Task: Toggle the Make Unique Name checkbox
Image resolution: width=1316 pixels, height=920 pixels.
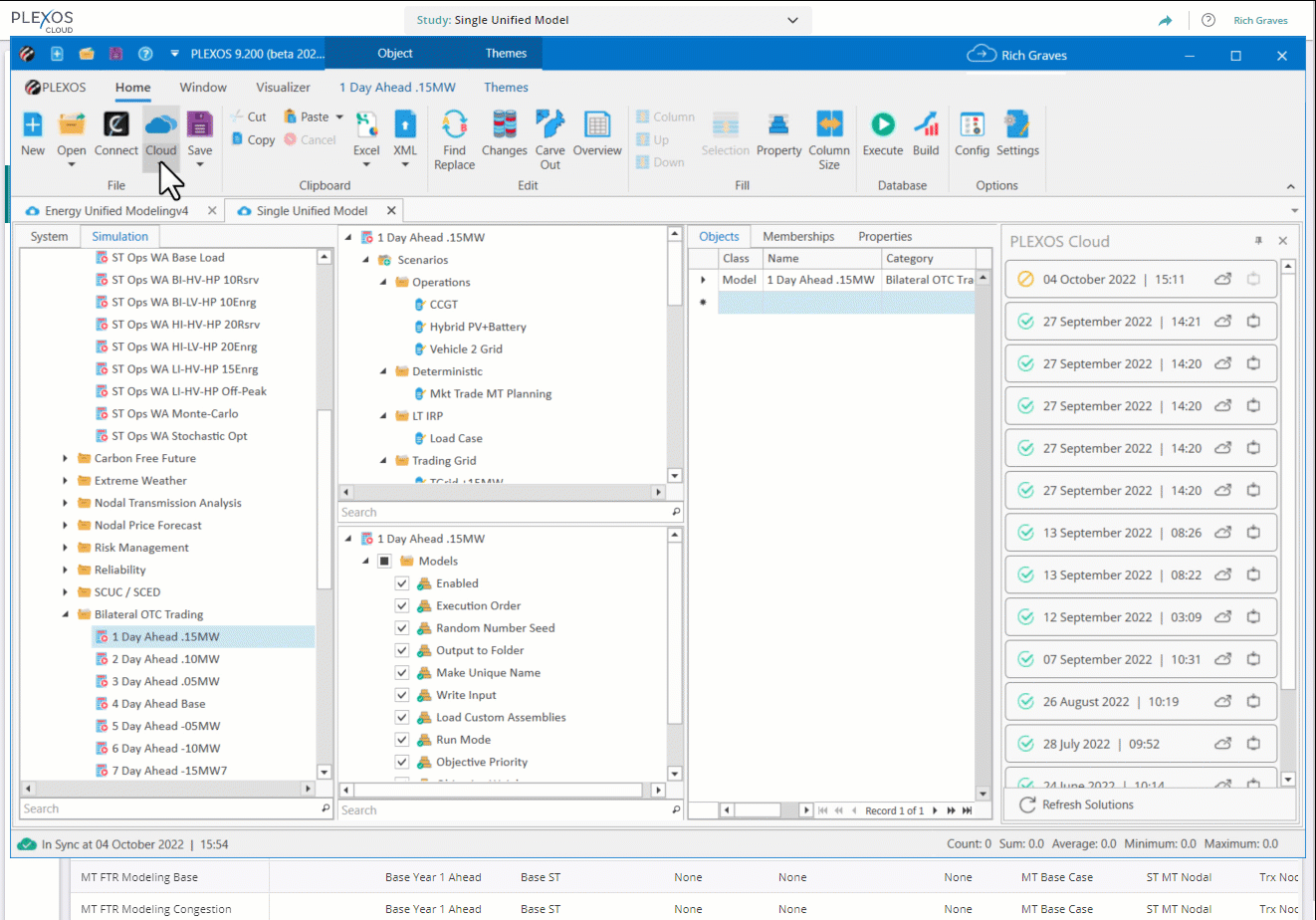Action: 402,673
